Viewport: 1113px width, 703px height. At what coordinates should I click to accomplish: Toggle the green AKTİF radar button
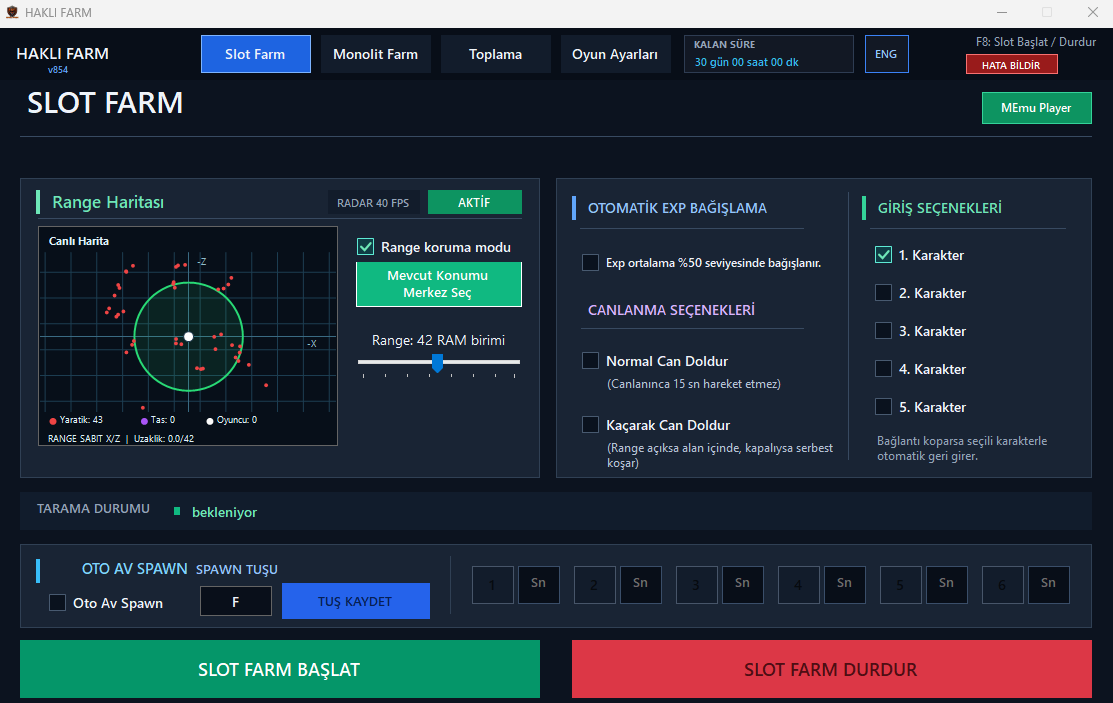tap(474, 202)
